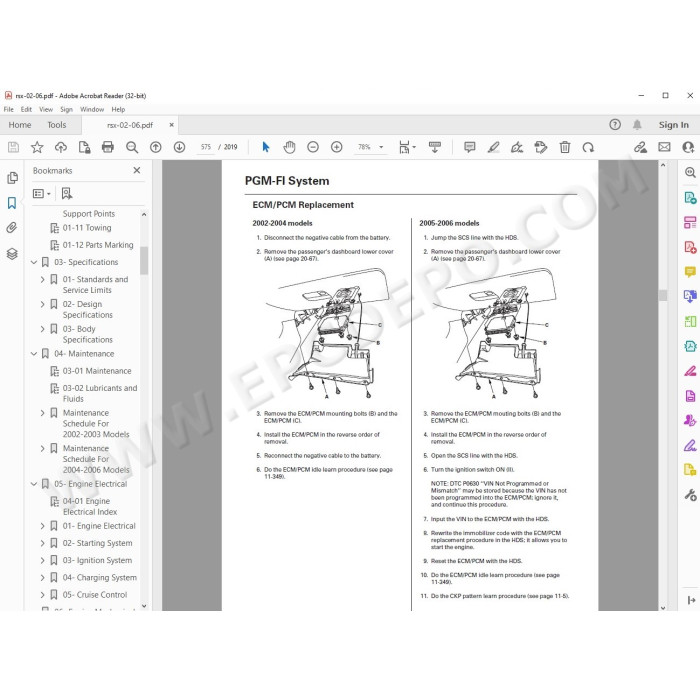Click the Save file icon

pos(13,147)
